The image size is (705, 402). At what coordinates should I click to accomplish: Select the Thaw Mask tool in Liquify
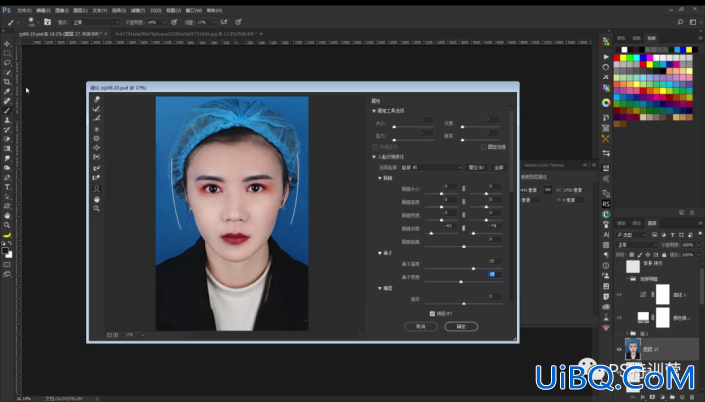coord(97,178)
